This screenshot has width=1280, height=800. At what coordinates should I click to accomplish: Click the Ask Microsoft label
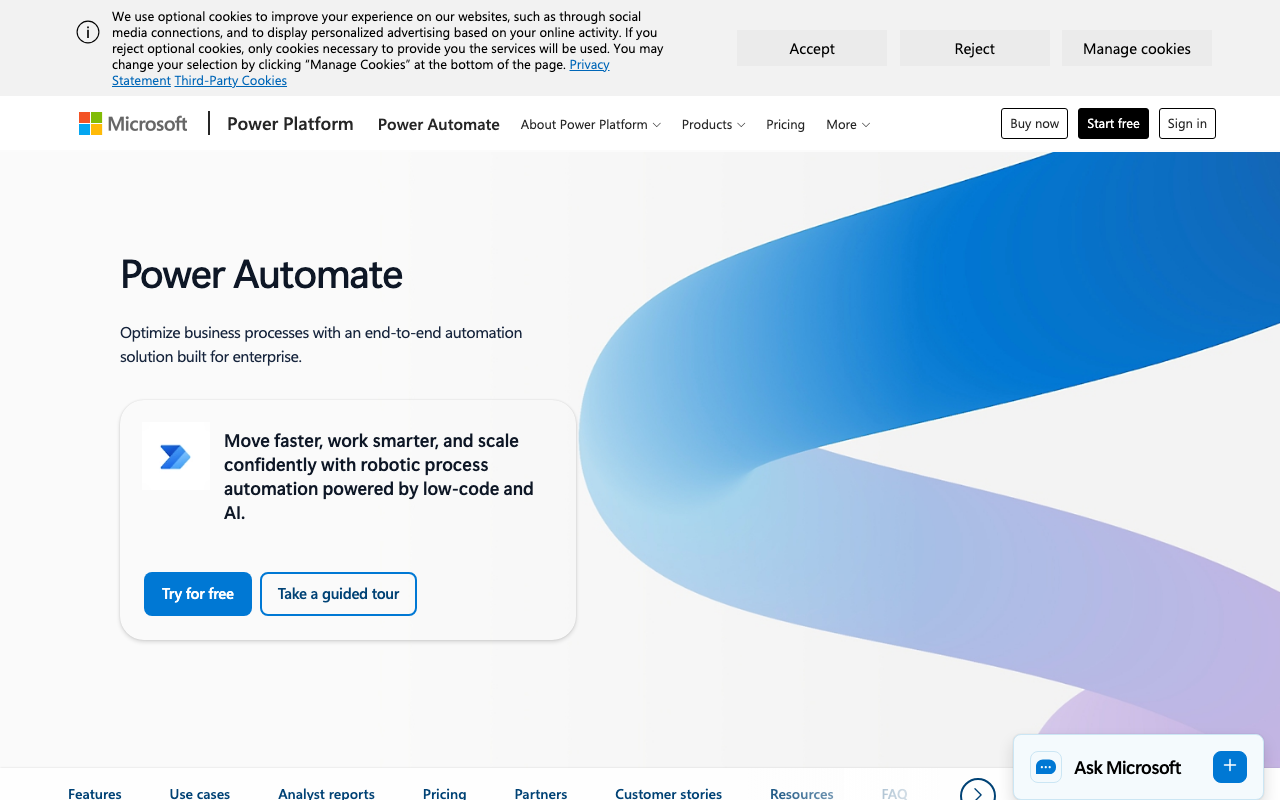point(1127,767)
